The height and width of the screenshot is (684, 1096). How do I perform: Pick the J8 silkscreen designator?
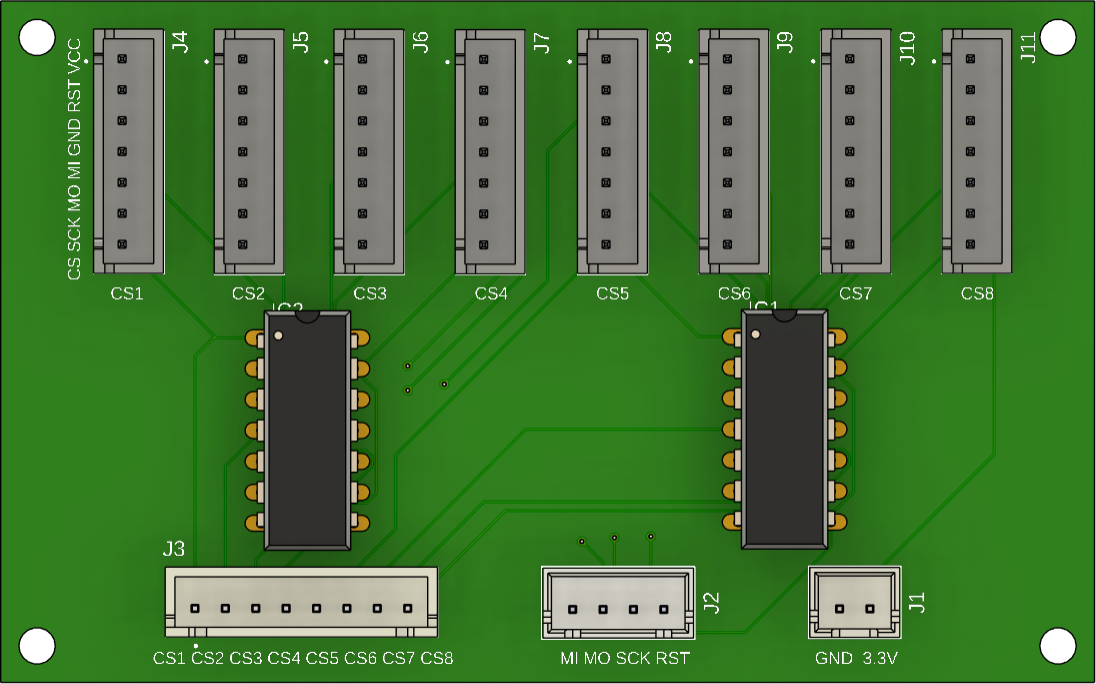(x=663, y=42)
